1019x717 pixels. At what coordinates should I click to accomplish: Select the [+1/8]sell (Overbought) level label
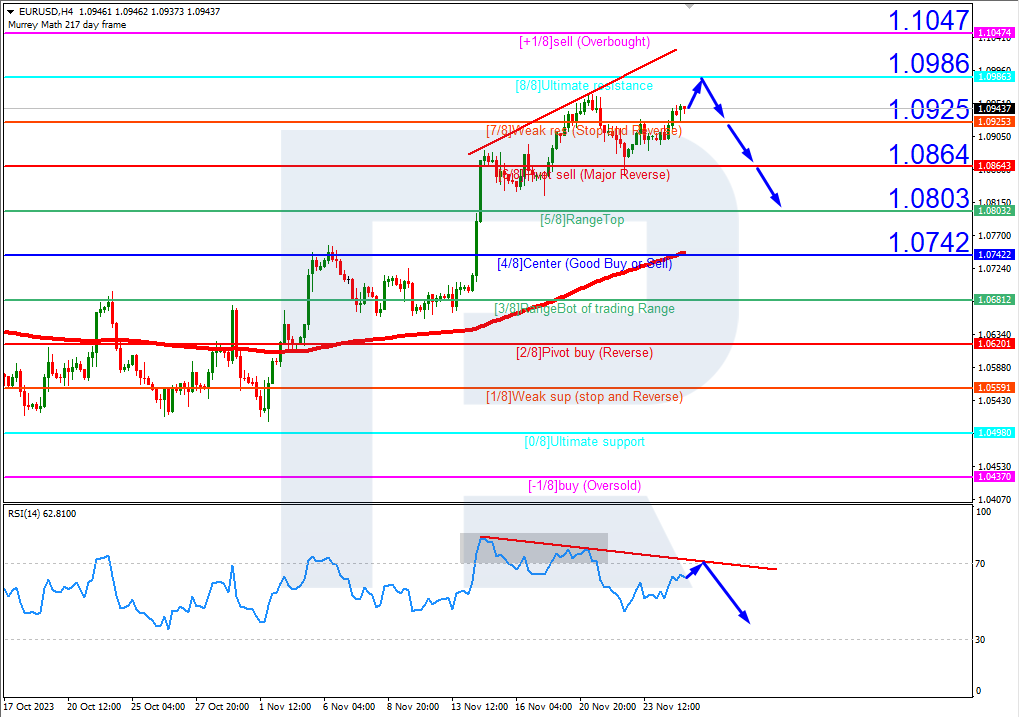[585, 42]
